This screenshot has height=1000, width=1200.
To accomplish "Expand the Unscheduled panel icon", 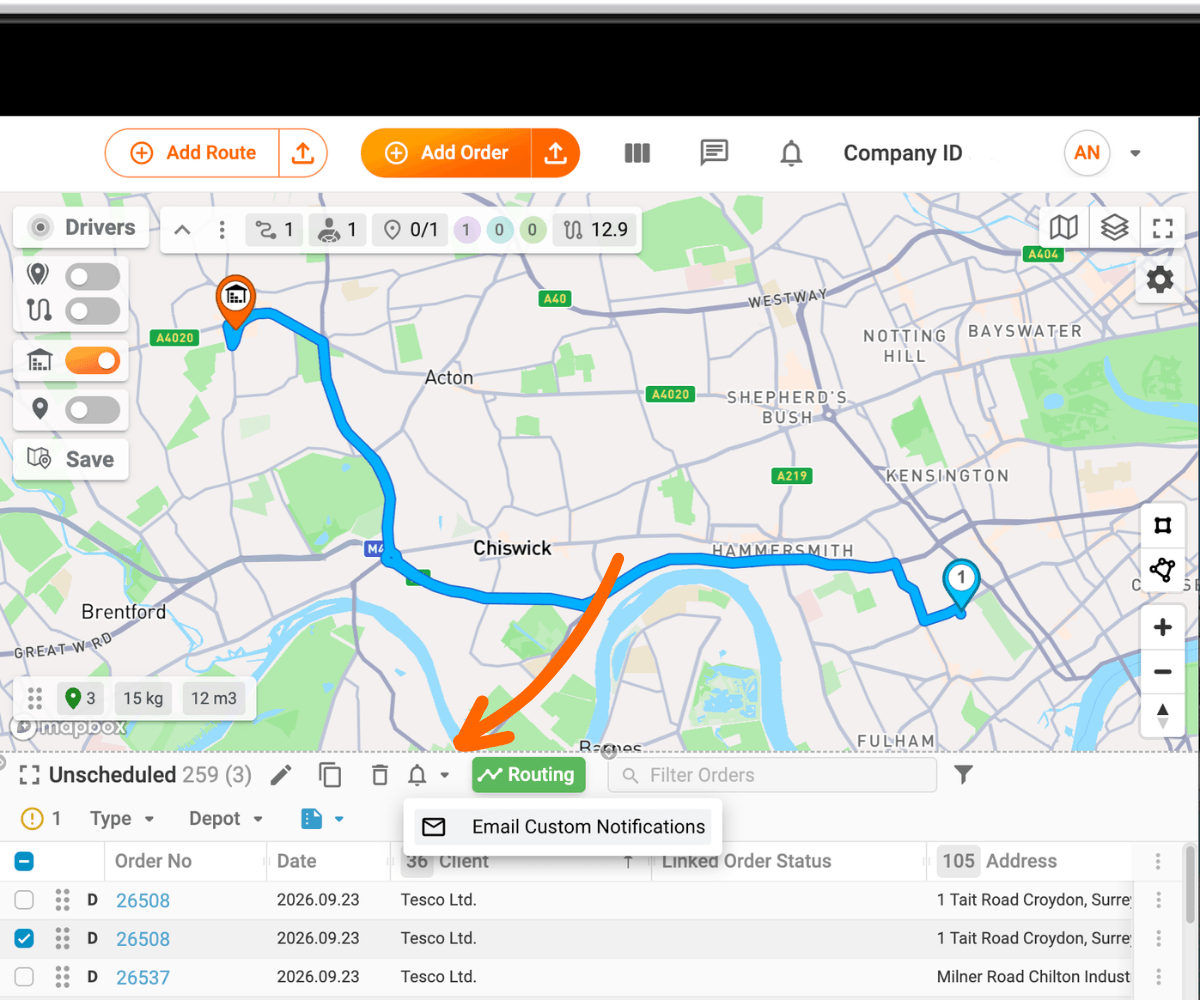I will (x=29, y=775).
